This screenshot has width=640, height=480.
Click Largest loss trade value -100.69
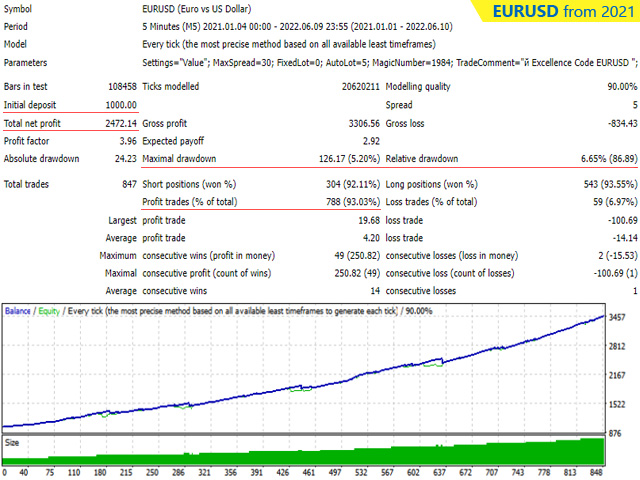[x=622, y=220]
